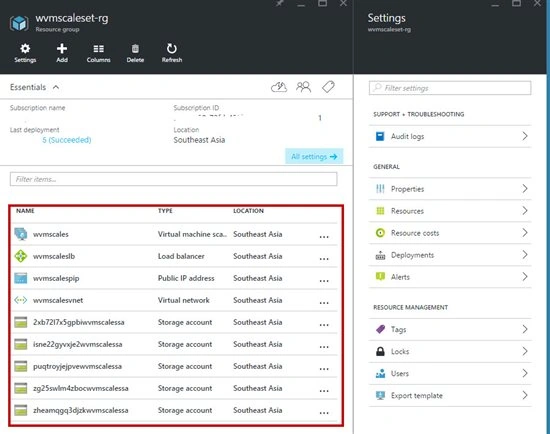Screen dimensions: 550x434
Task: Focus the Filter settings search box
Action: (x=450, y=88)
